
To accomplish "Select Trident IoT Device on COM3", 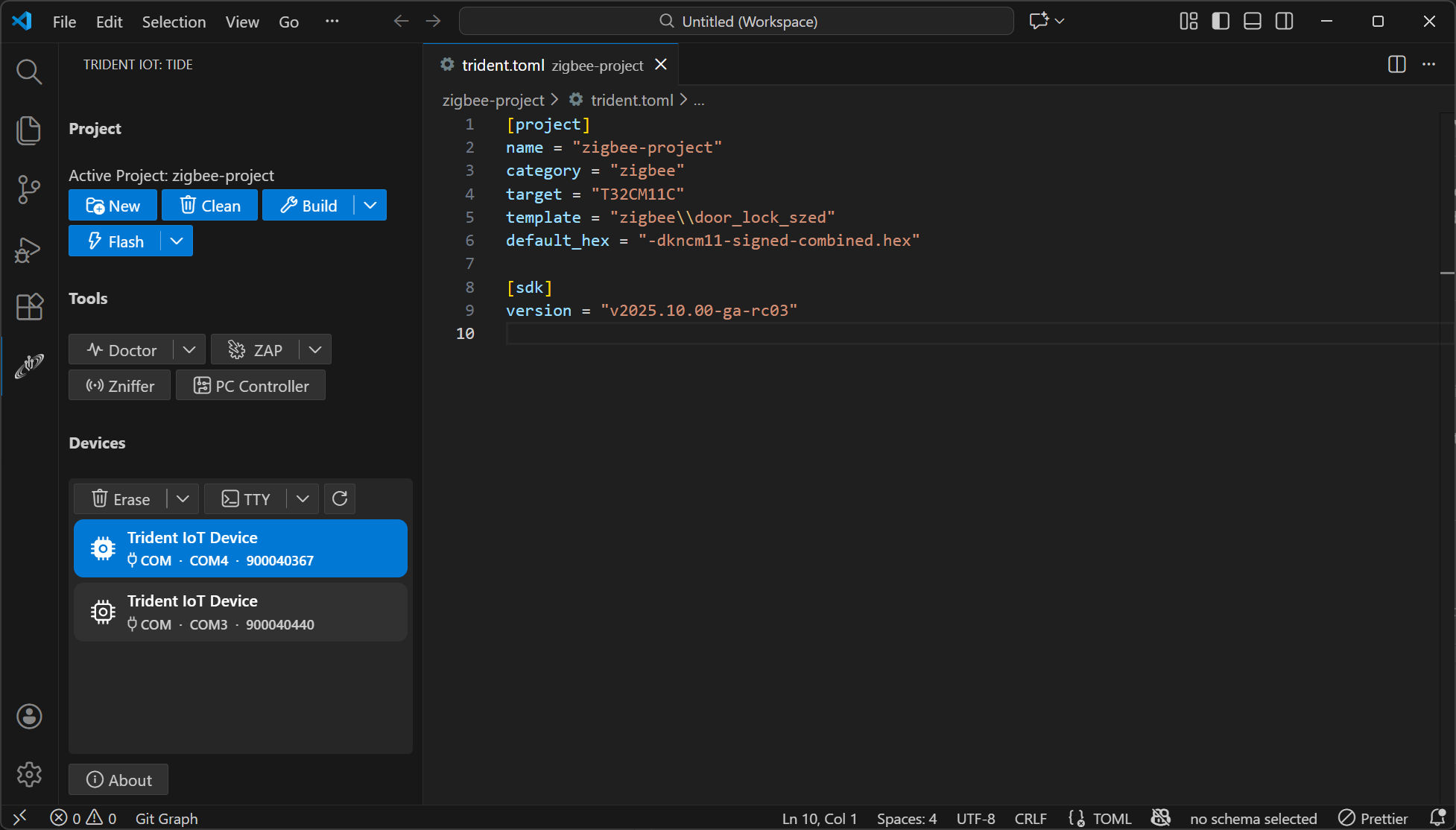I will 241,612.
